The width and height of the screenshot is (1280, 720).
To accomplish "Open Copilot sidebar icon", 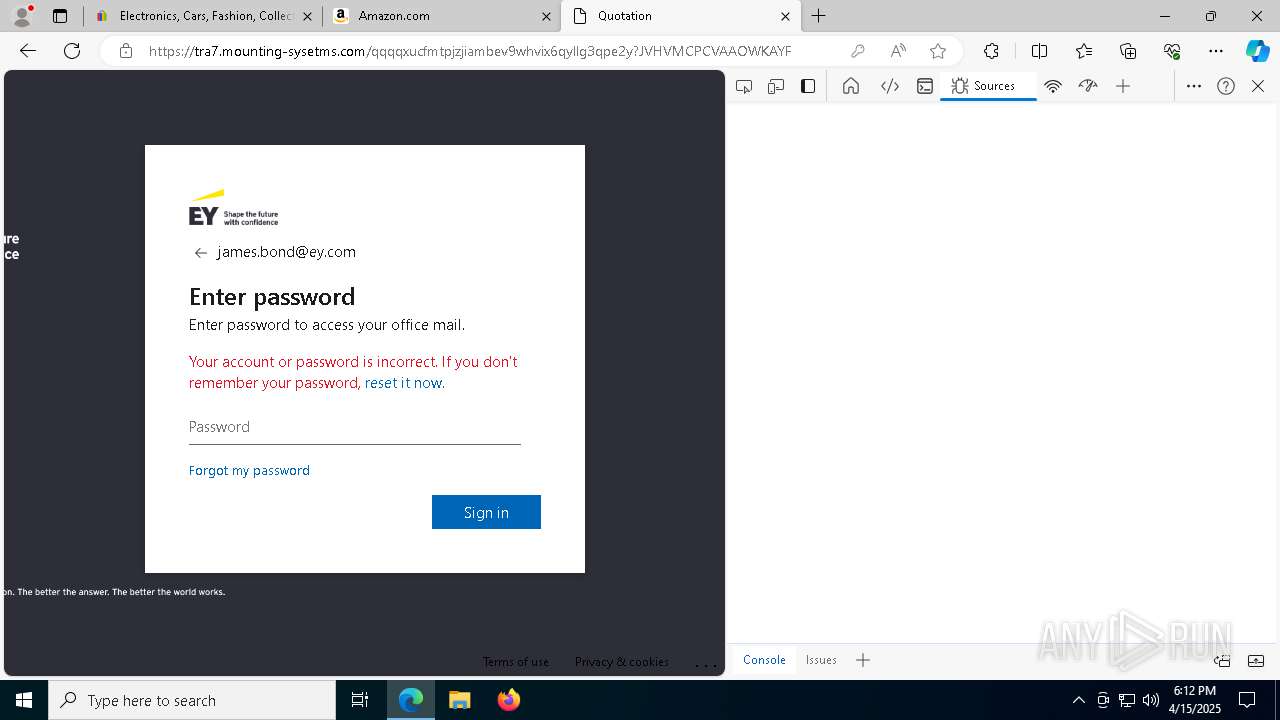I will point(1257,51).
